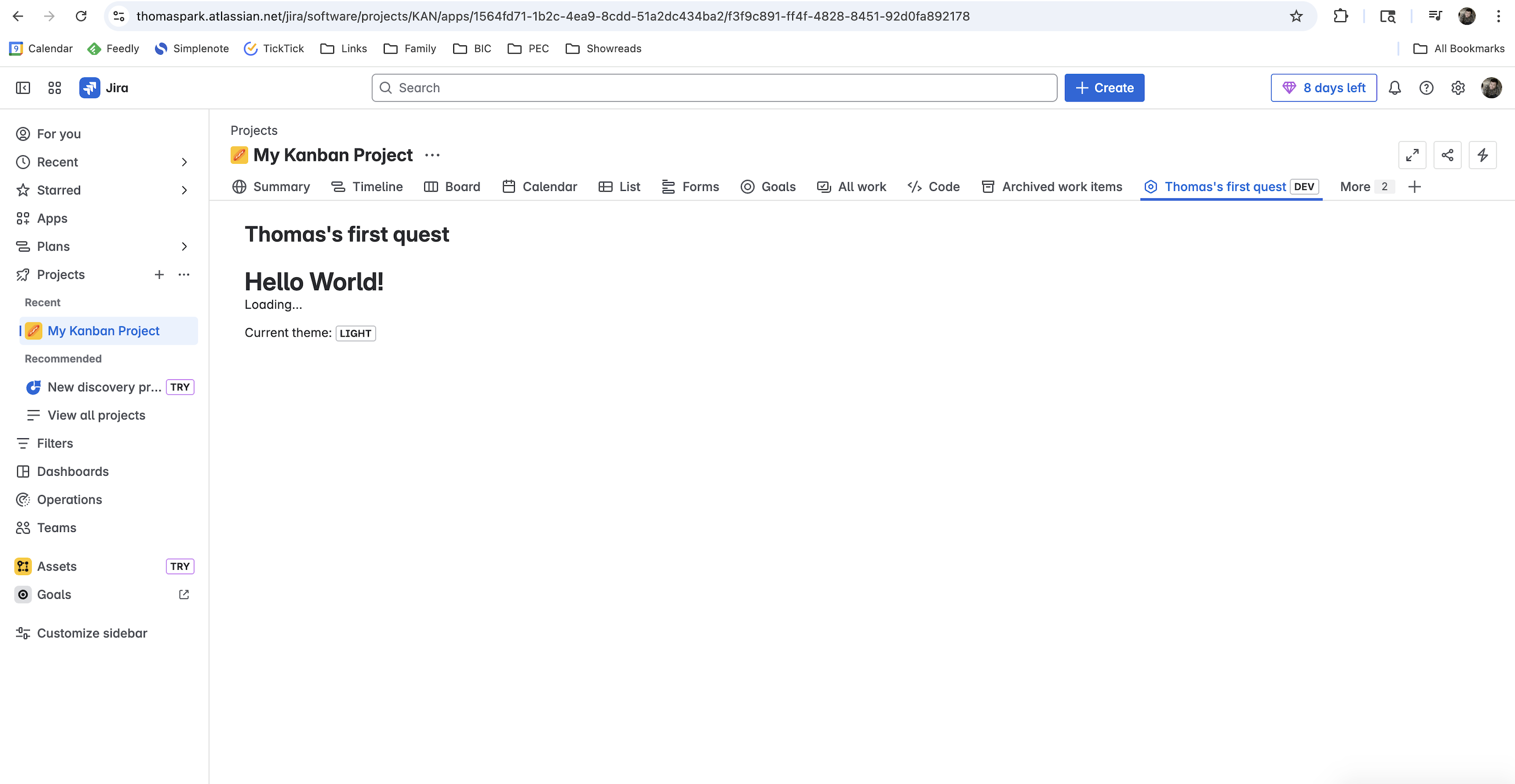Collapse the Jira sidebar panel icon

23,87
